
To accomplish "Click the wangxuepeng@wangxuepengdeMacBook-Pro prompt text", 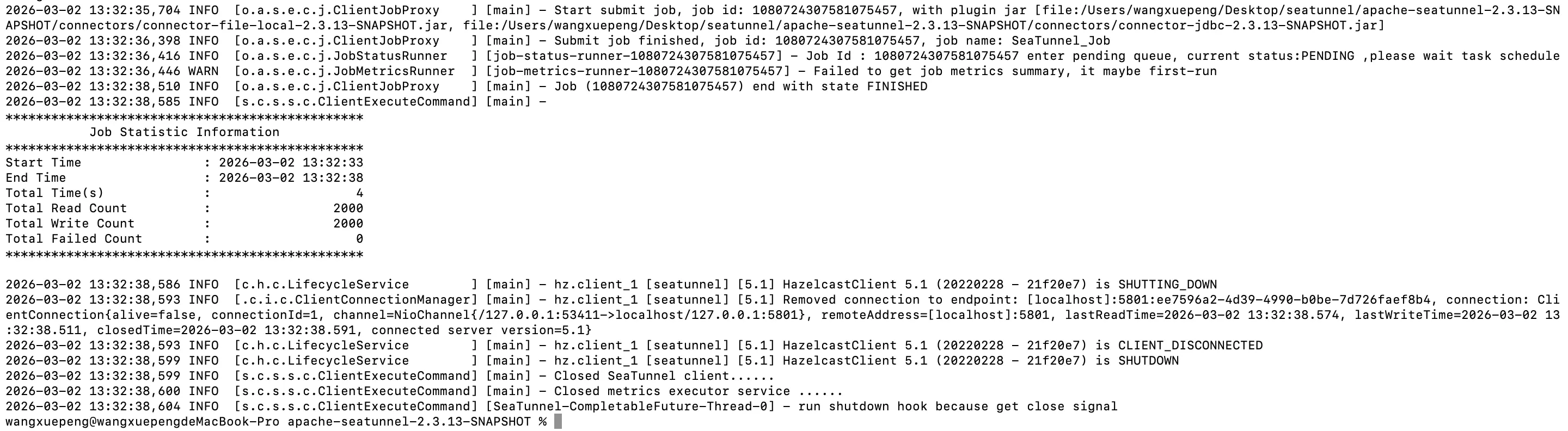I will pyautogui.click(x=143, y=422).
